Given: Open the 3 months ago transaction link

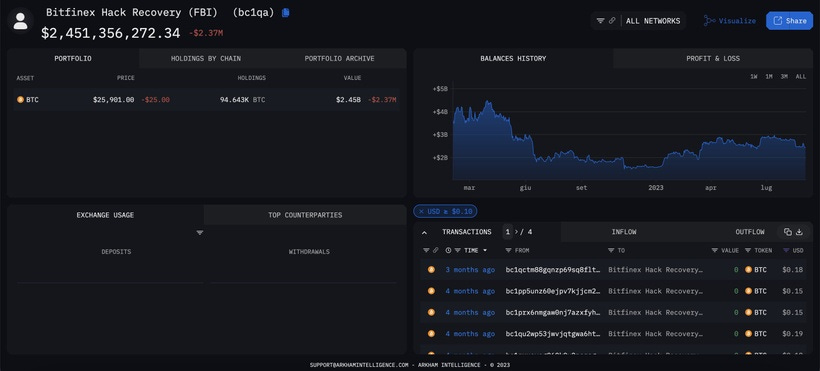Looking at the screenshot, I should [470, 270].
